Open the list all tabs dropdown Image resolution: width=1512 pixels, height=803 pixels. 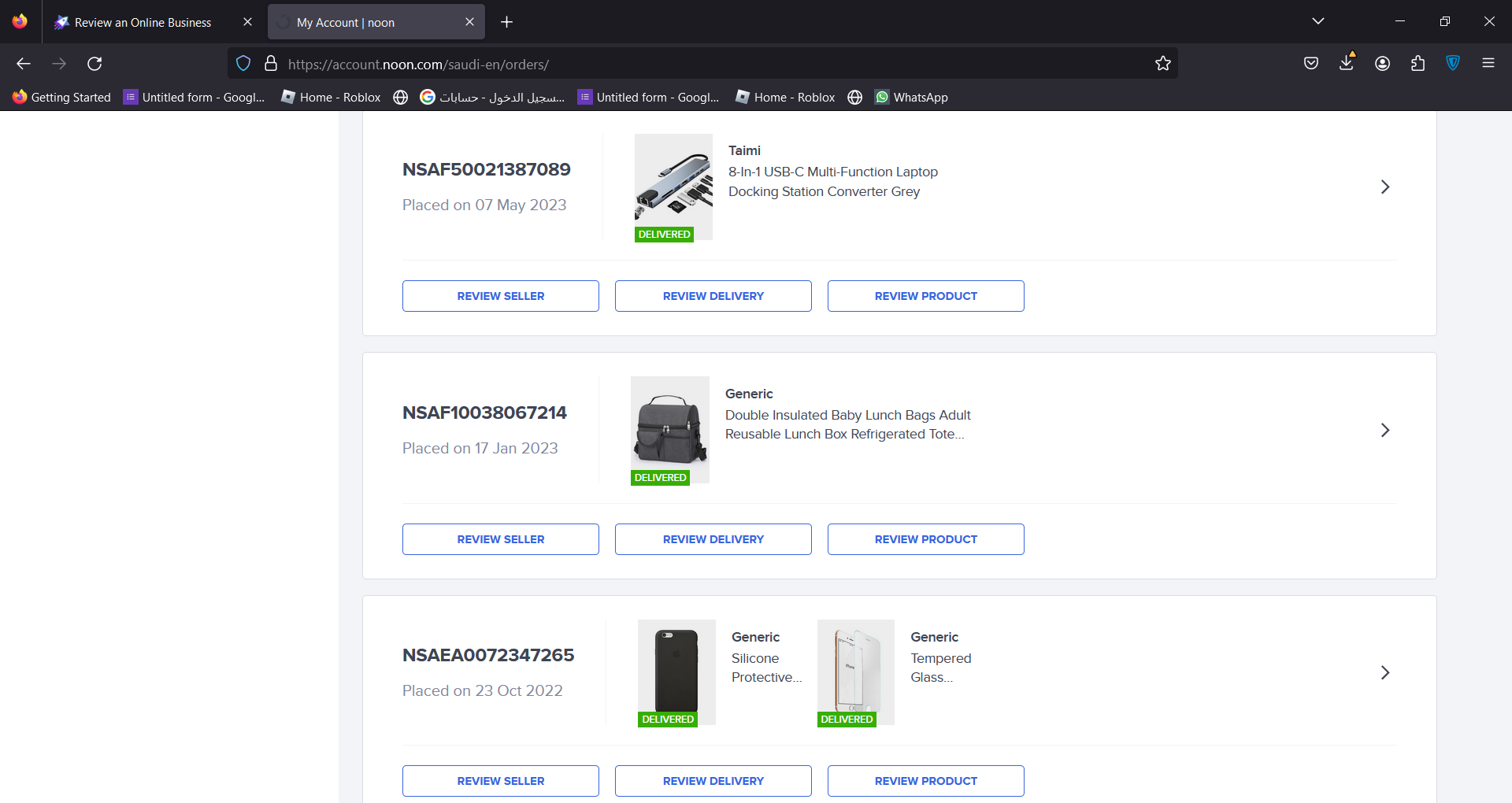tap(1317, 21)
